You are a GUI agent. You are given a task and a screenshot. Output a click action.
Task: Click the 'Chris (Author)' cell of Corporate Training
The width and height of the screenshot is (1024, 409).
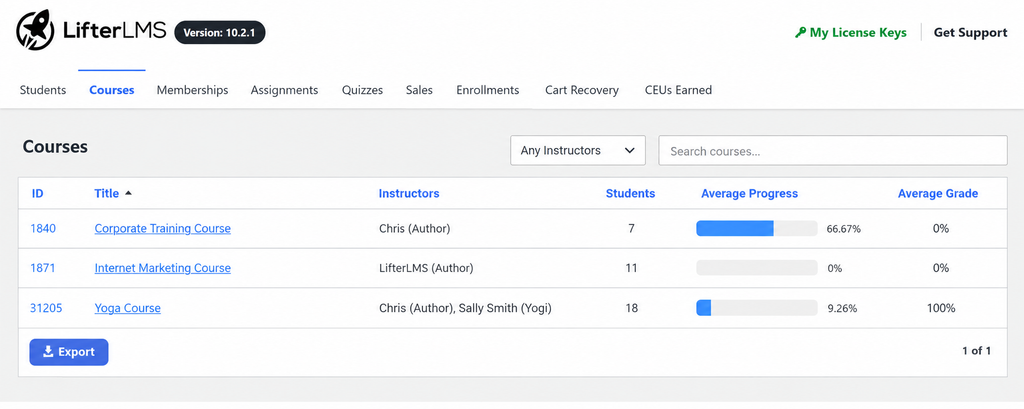(415, 229)
